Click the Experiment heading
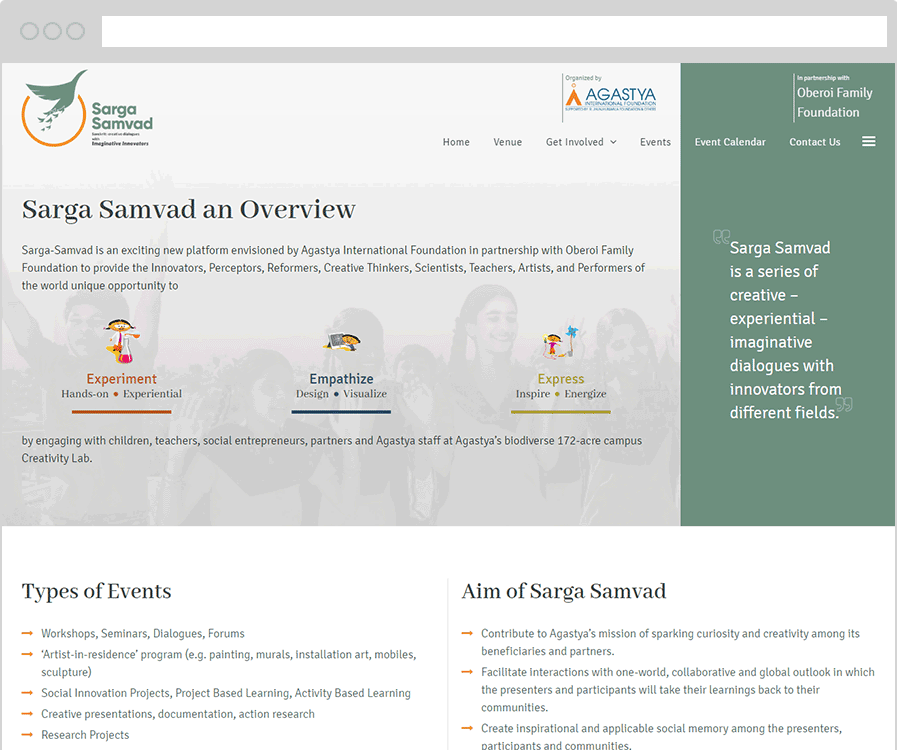Screen dimensions: 897x750 click(x=121, y=379)
